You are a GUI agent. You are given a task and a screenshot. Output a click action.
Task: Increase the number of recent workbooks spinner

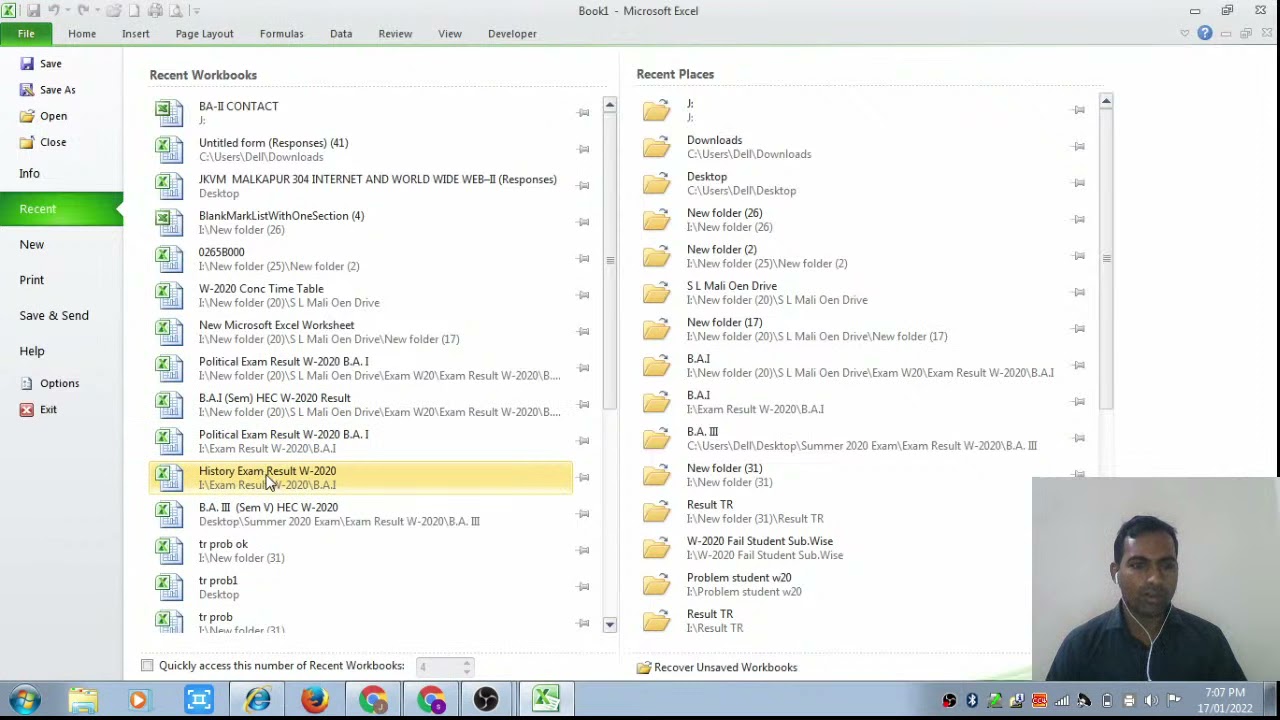point(466,662)
